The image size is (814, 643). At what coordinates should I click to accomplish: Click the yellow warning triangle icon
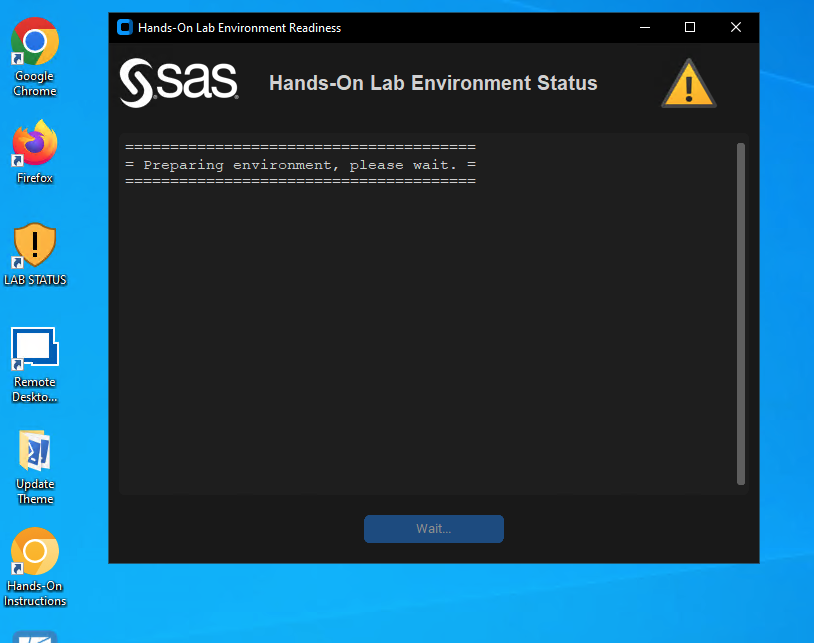pyautogui.click(x=688, y=84)
